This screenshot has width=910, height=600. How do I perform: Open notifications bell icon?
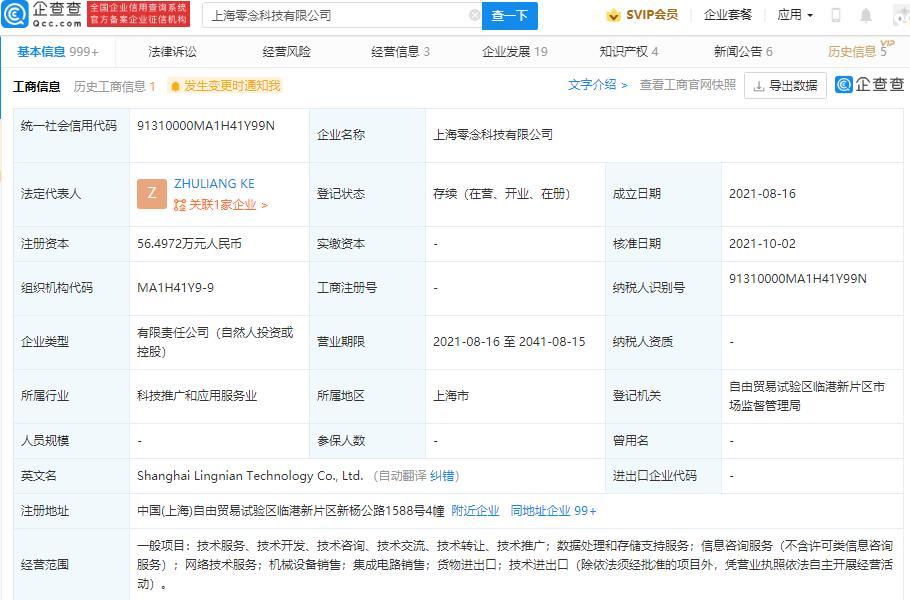tap(865, 15)
